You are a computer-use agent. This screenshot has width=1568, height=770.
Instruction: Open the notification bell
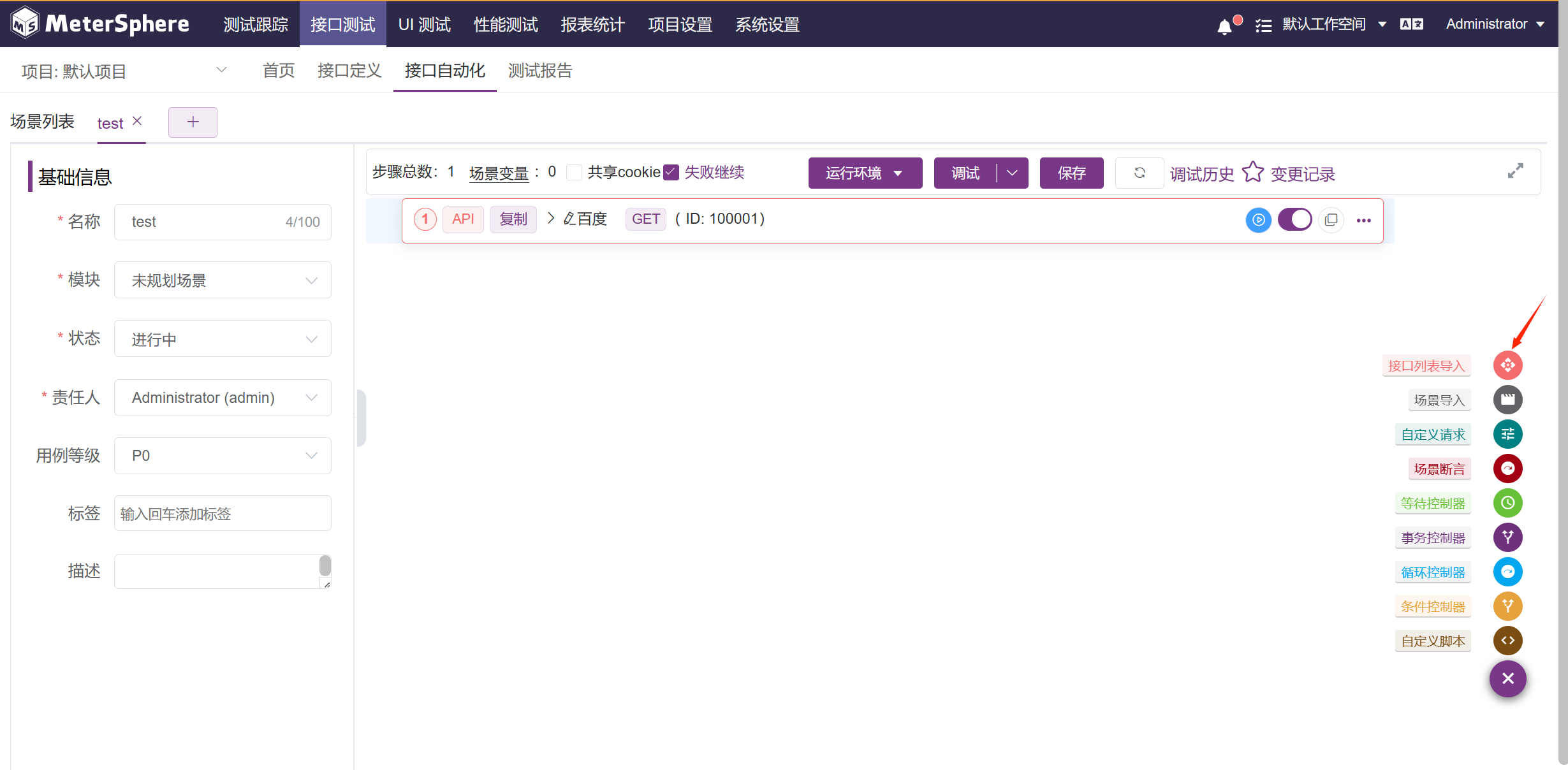pos(1224,26)
